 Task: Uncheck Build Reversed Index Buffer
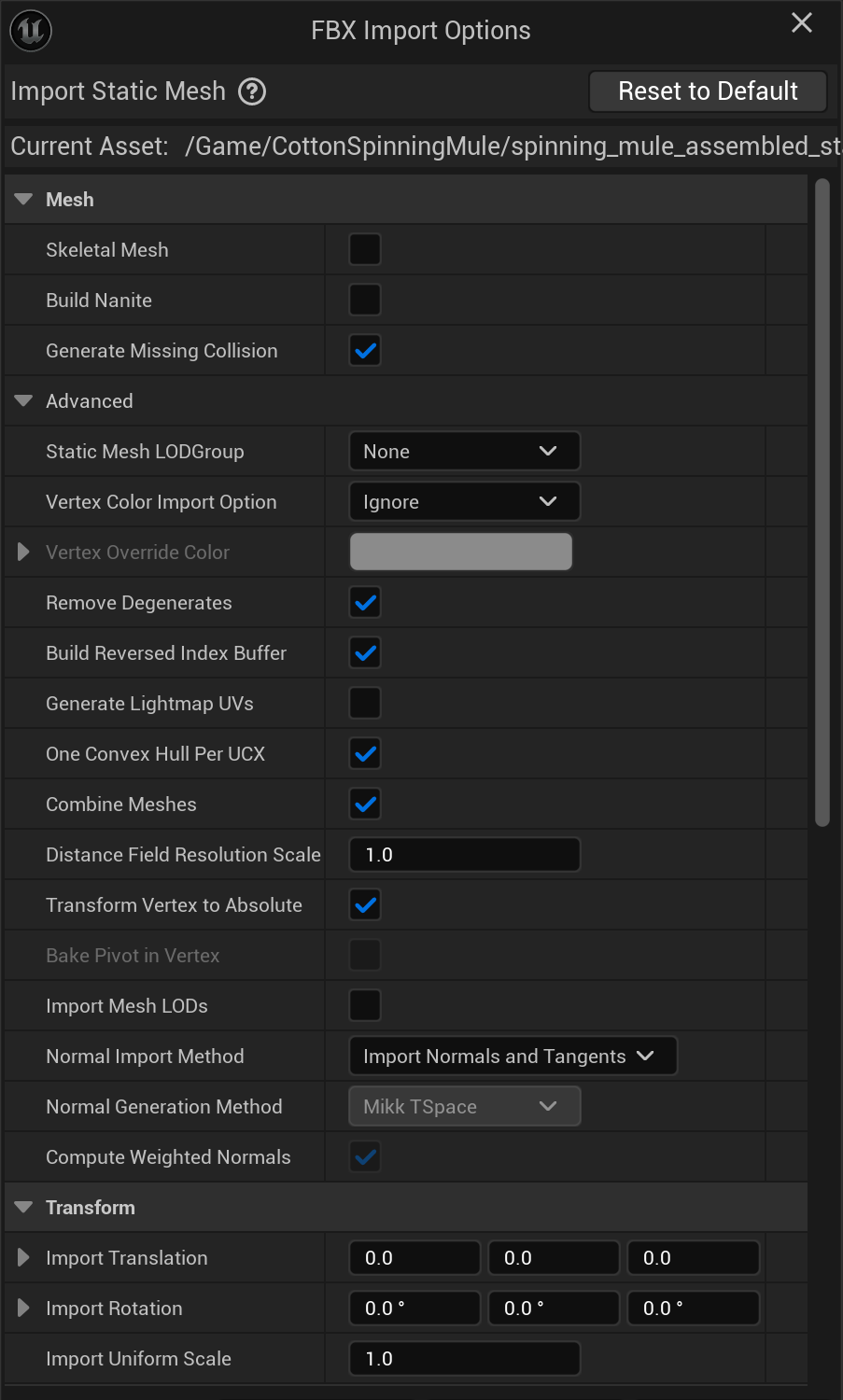(365, 653)
